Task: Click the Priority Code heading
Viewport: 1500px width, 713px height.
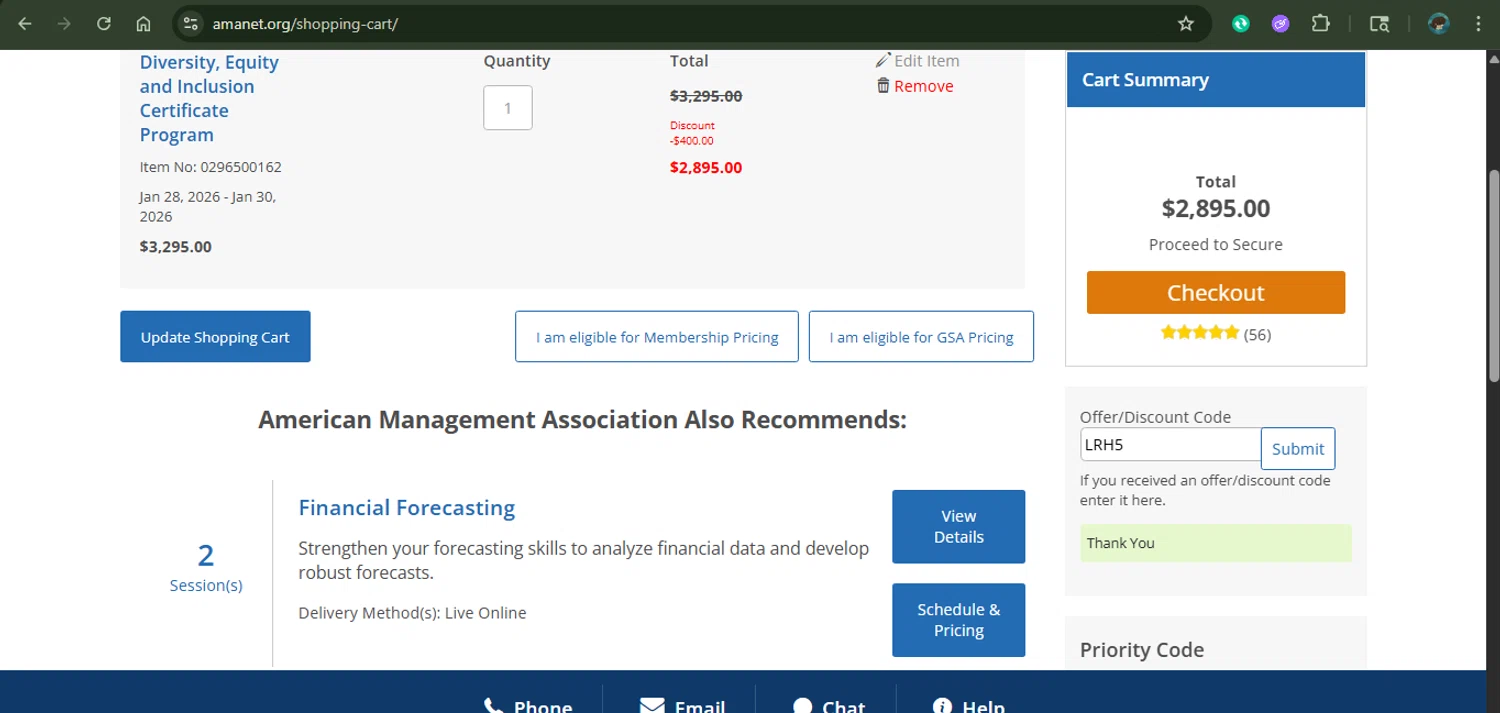Action: coord(1142,650)
